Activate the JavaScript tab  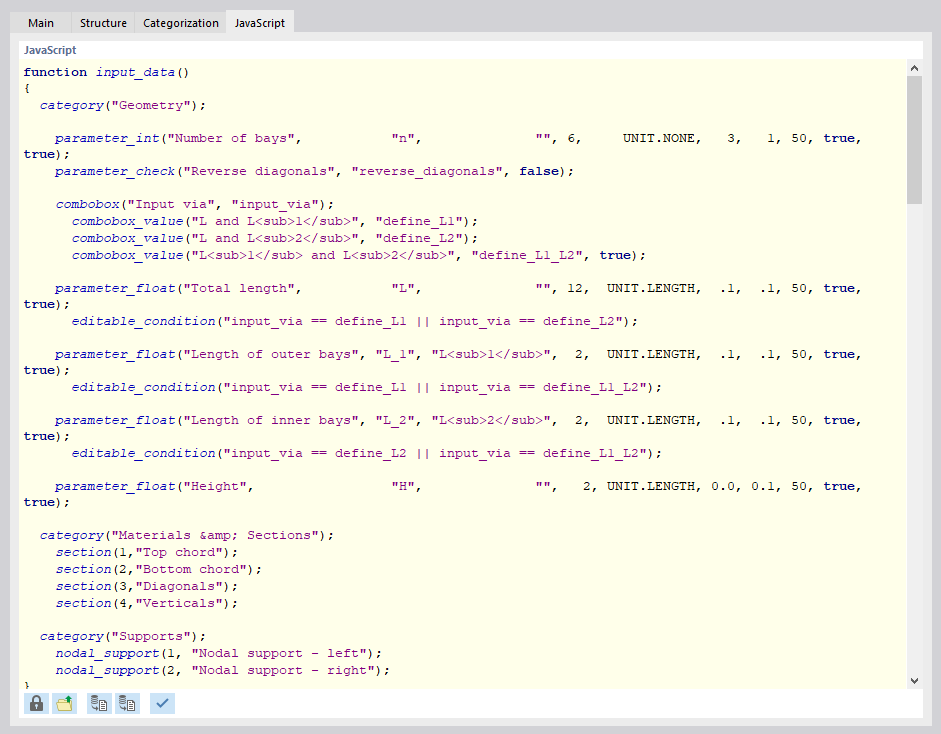[258, 22]
